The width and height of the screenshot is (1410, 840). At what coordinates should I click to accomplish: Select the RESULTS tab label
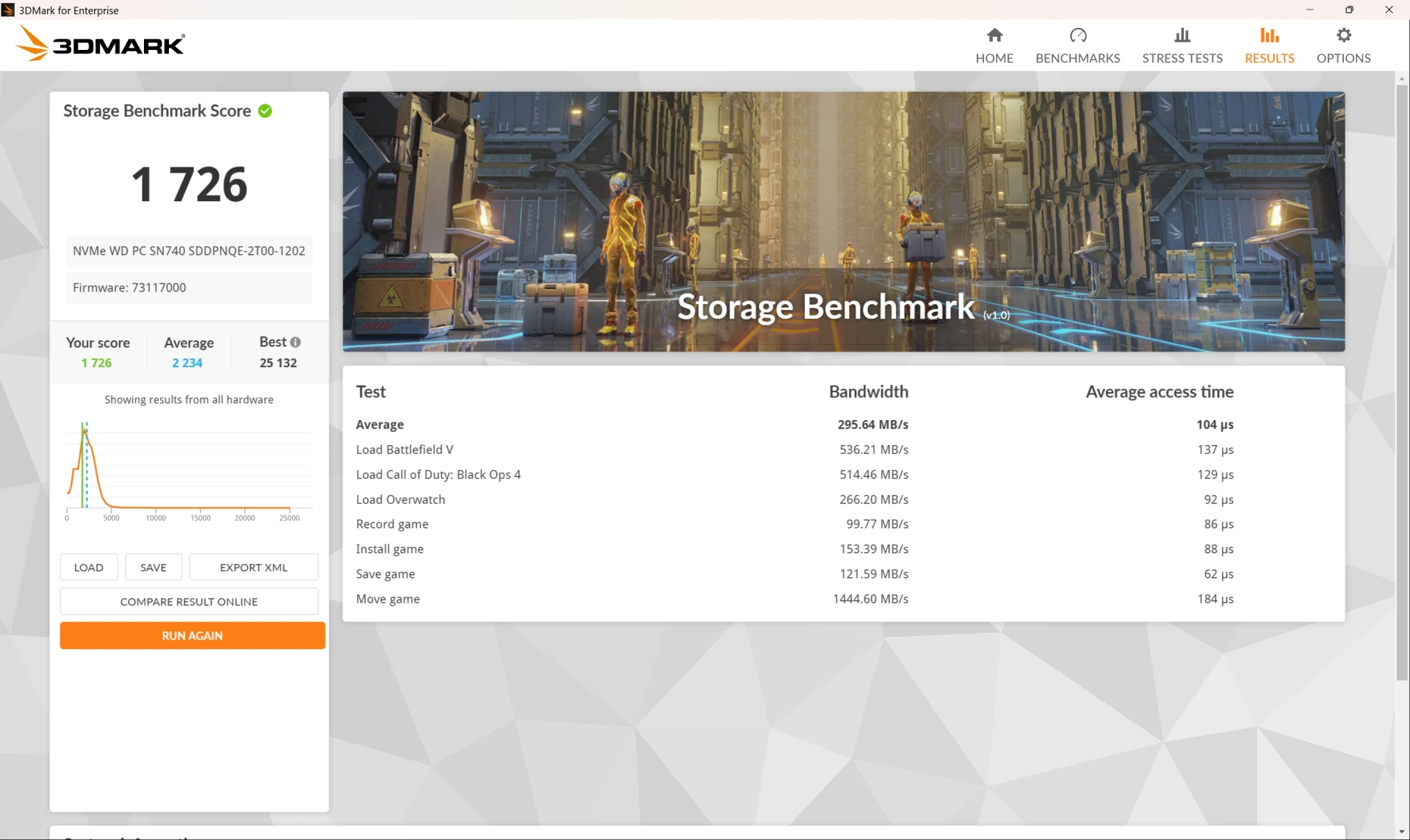click(1269, 58)
